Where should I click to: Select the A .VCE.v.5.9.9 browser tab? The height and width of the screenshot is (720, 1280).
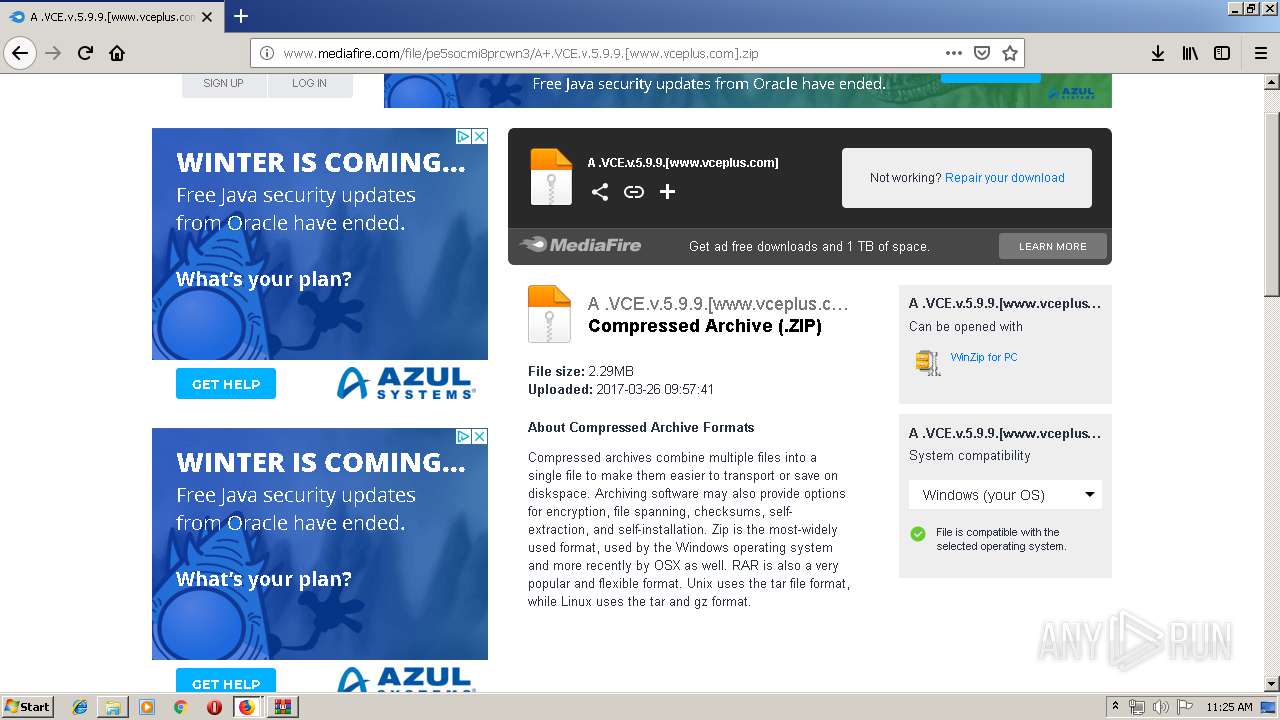click(111, 17)
